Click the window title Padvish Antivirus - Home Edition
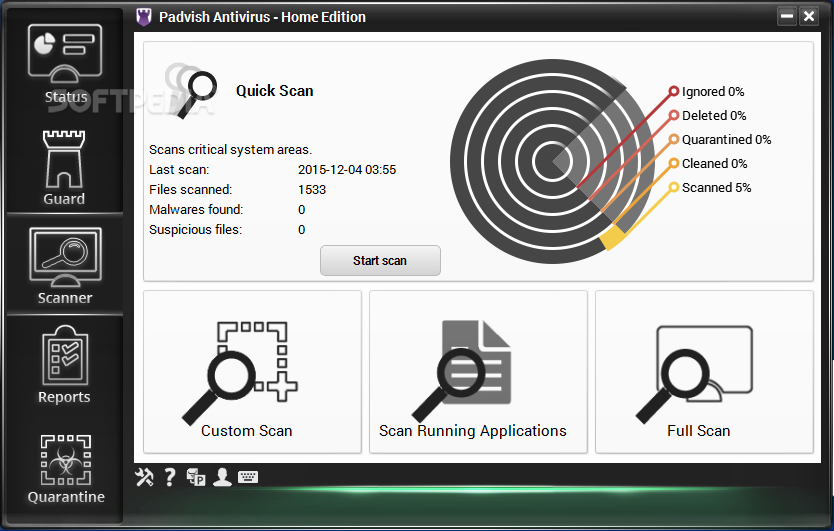 262,17
